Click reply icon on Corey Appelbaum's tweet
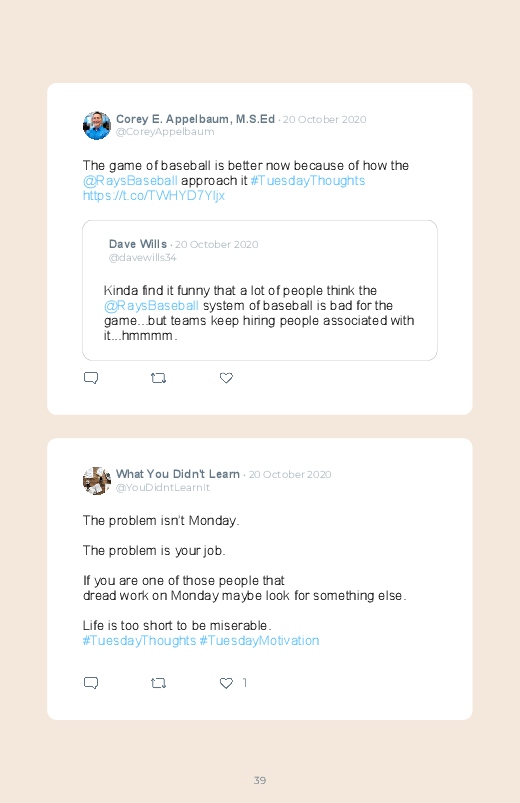The image size is (520, 803). click(91, 378)
